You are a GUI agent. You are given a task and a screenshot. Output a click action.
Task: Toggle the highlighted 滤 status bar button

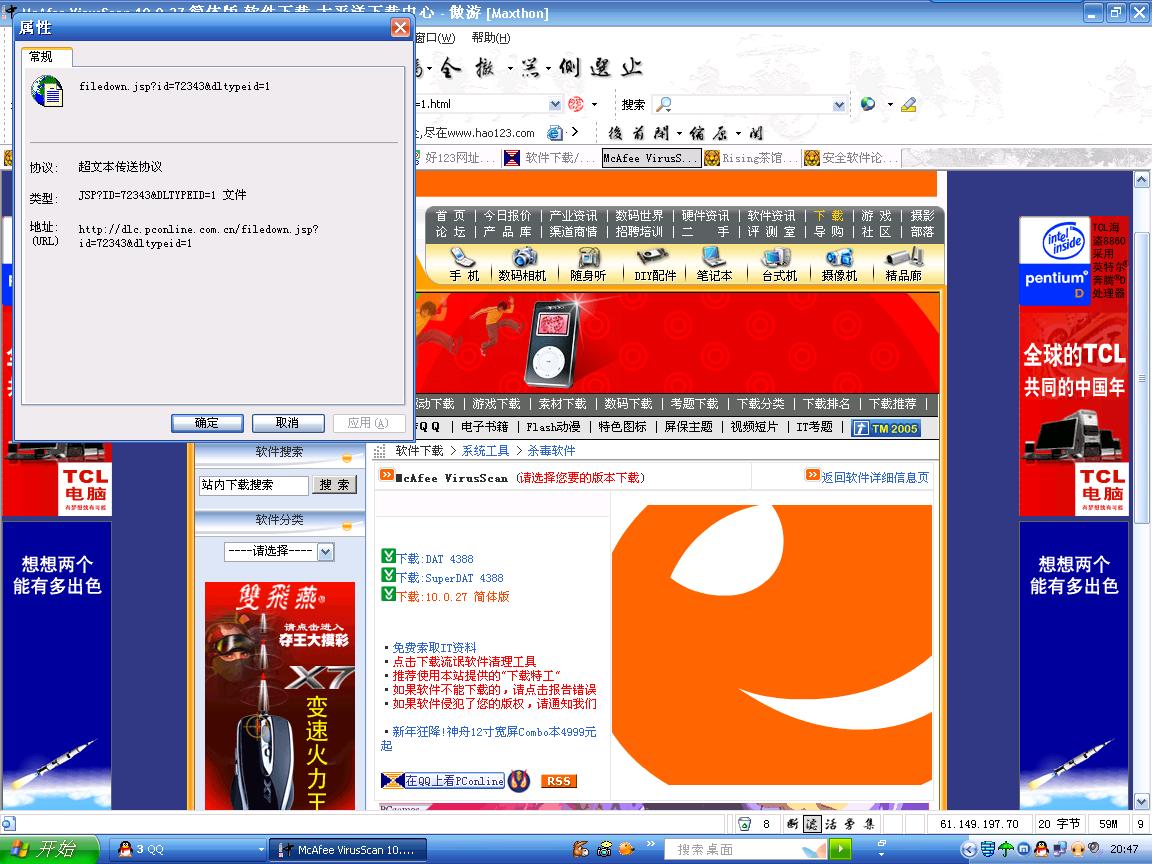coord(812,824)
